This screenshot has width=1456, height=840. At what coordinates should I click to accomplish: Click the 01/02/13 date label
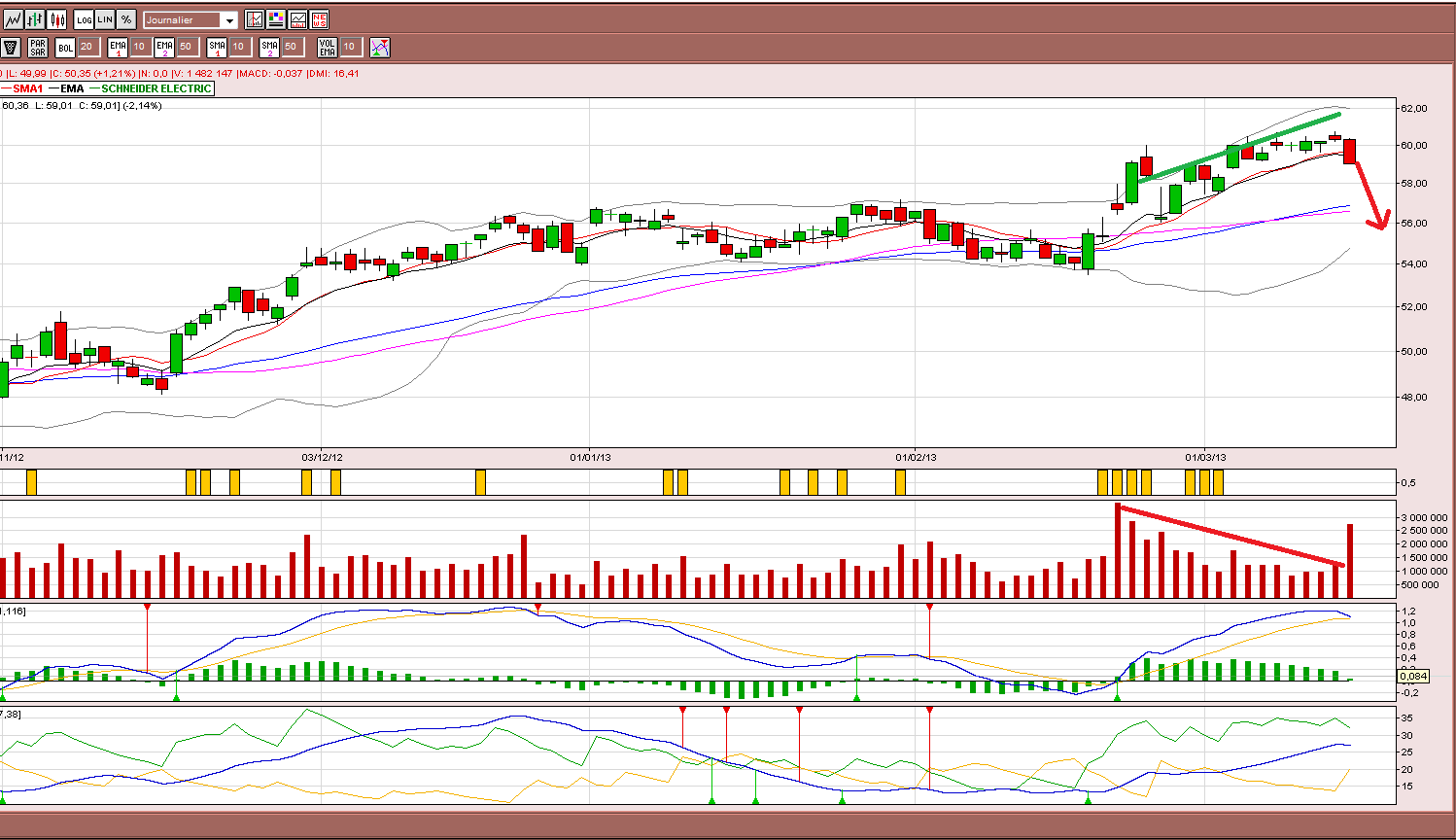pos(916,457)
